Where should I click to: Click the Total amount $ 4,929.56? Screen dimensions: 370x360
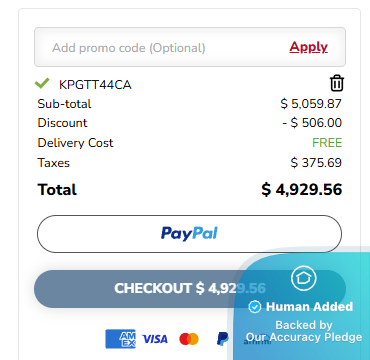(x=302, y=190)
